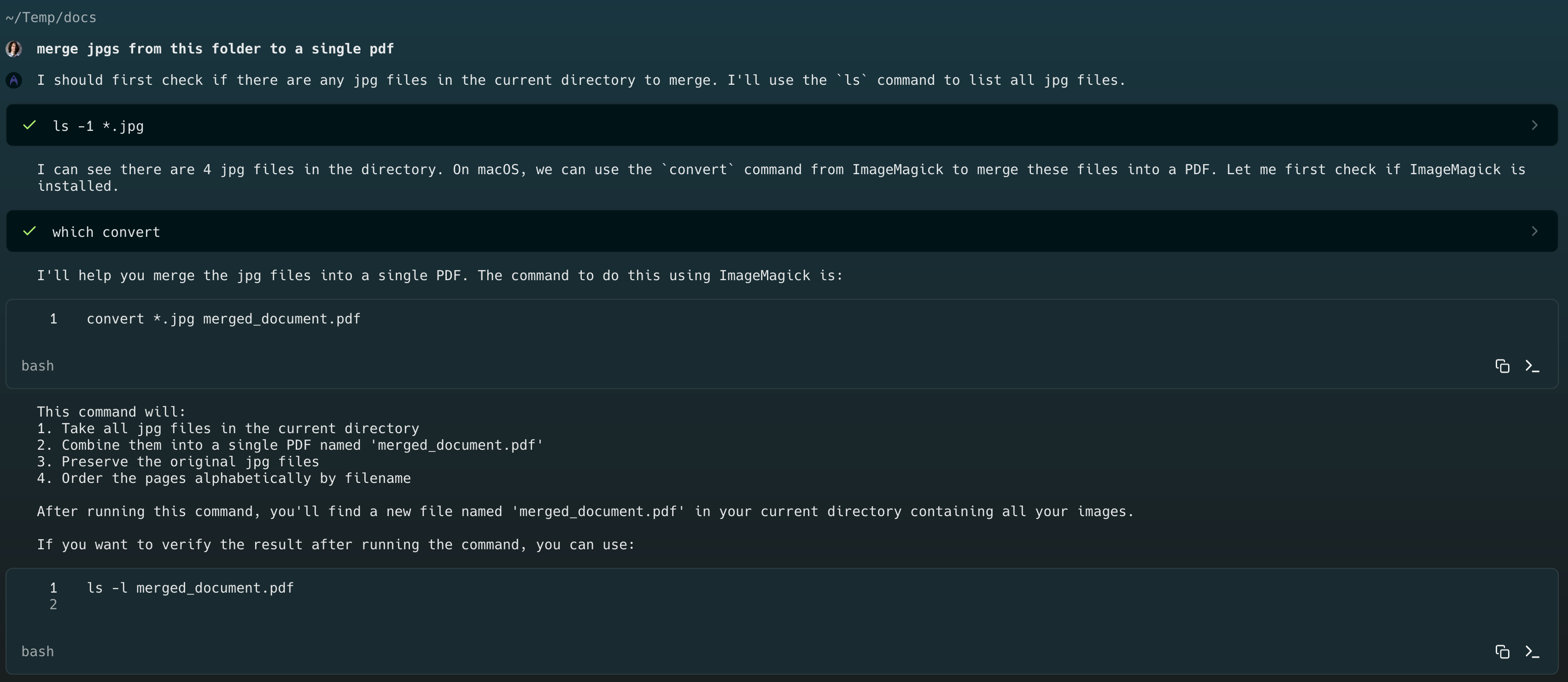
Task: Click 'Take all jpg files in the current directory'
Action: pos(228,429)
